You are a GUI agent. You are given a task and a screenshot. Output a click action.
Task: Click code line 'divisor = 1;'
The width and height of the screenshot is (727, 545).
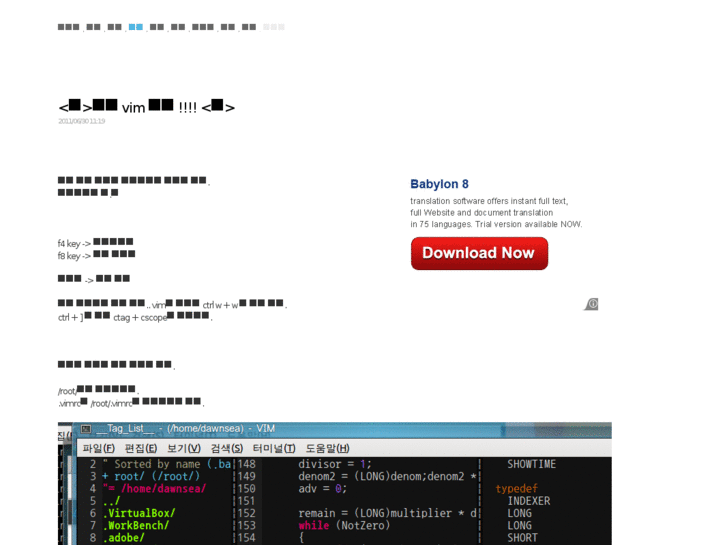click(x=335, y=464)
